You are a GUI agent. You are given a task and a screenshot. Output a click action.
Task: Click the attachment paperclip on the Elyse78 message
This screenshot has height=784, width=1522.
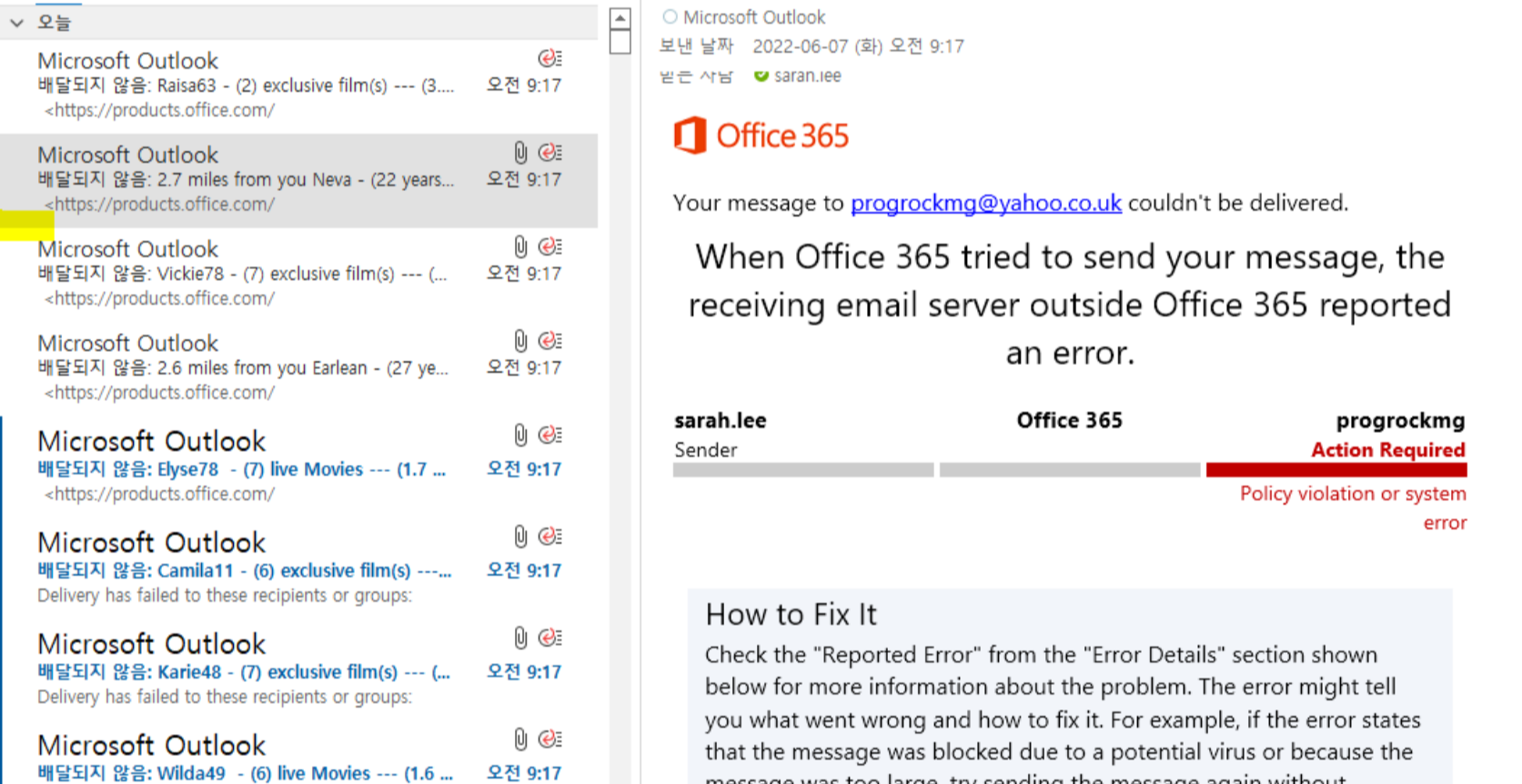click(520, 435)
